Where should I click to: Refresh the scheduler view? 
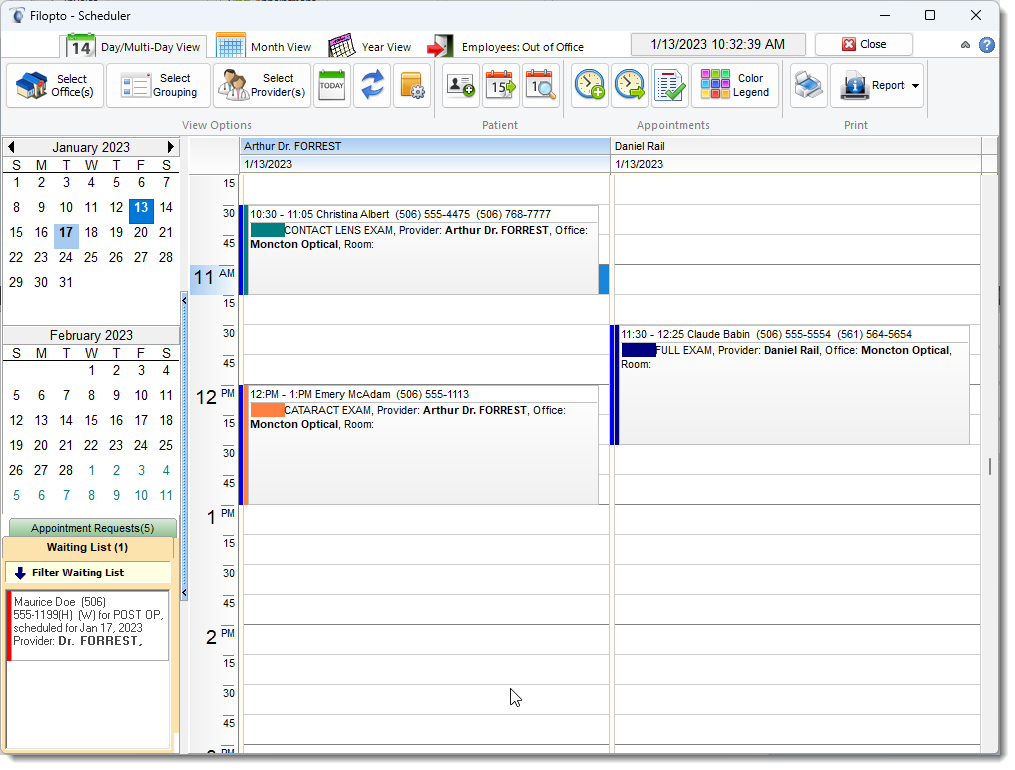point(372,86)
